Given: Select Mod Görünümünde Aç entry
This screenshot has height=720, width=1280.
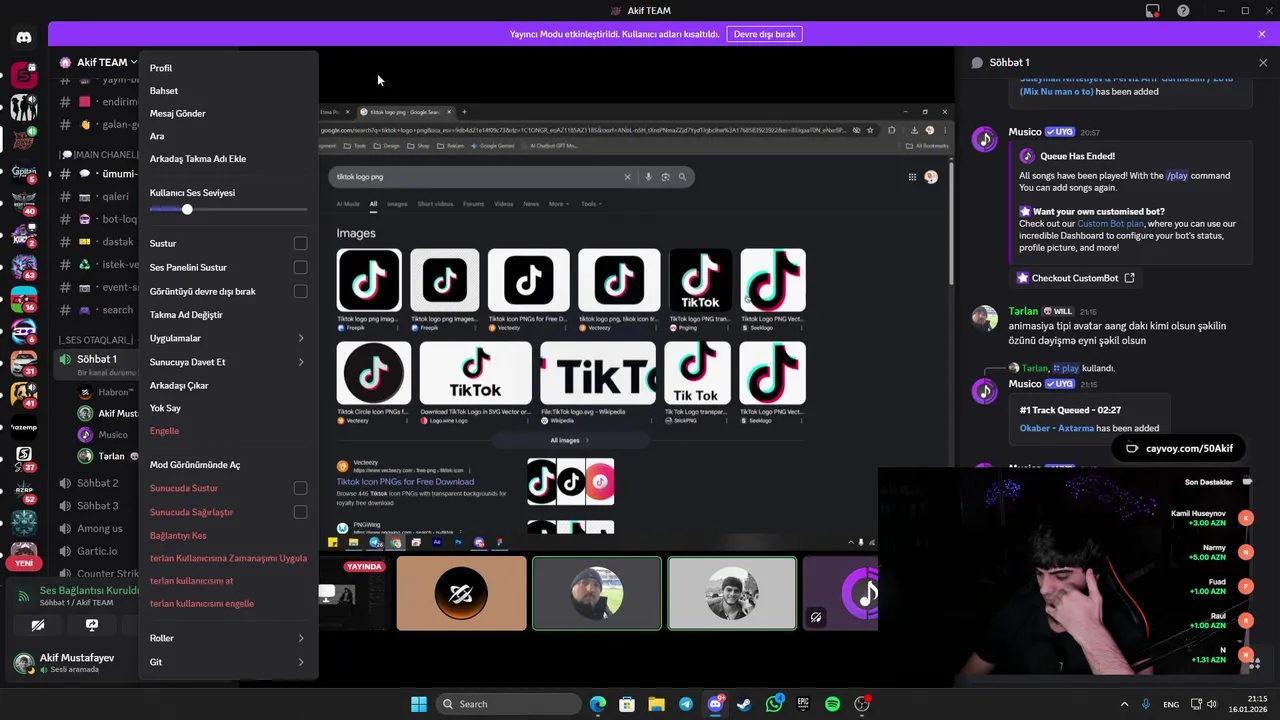Looking at the screenshot, I should pos(228,465).
